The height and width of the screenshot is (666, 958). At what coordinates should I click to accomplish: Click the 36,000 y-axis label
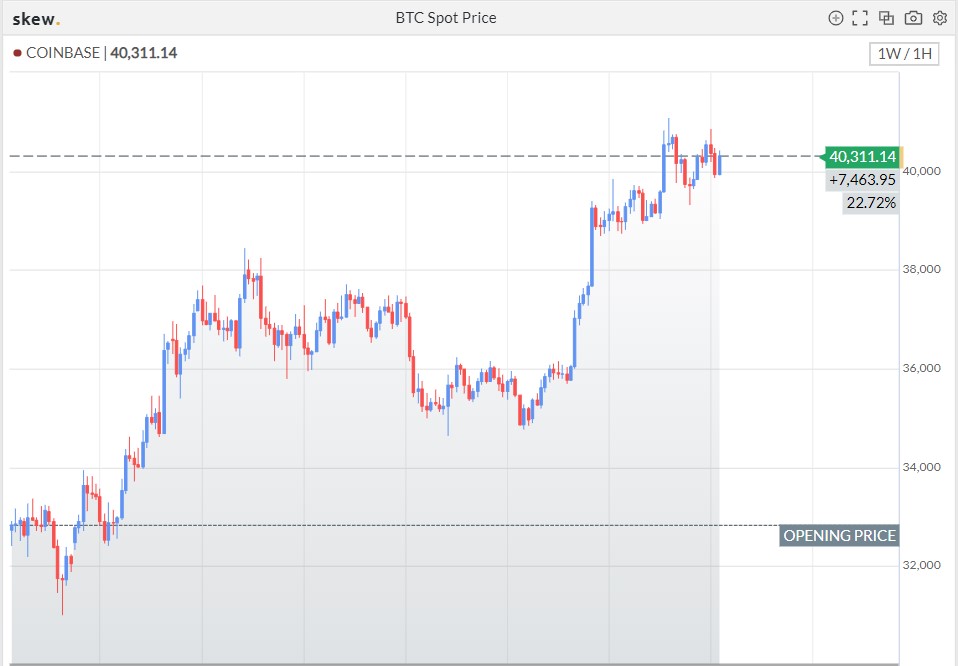921,368
